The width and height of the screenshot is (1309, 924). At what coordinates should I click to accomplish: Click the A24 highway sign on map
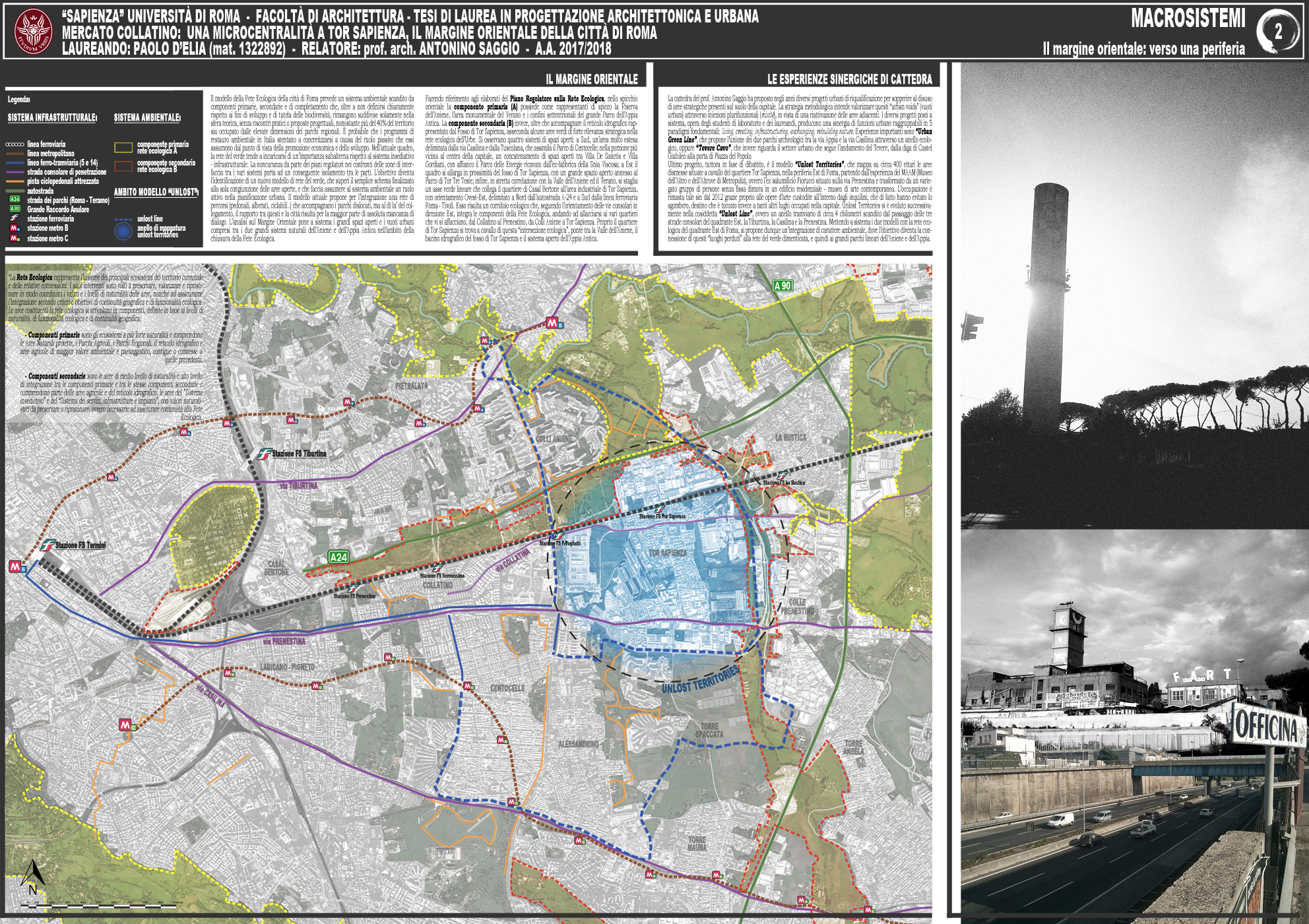(x=338, y=557)
